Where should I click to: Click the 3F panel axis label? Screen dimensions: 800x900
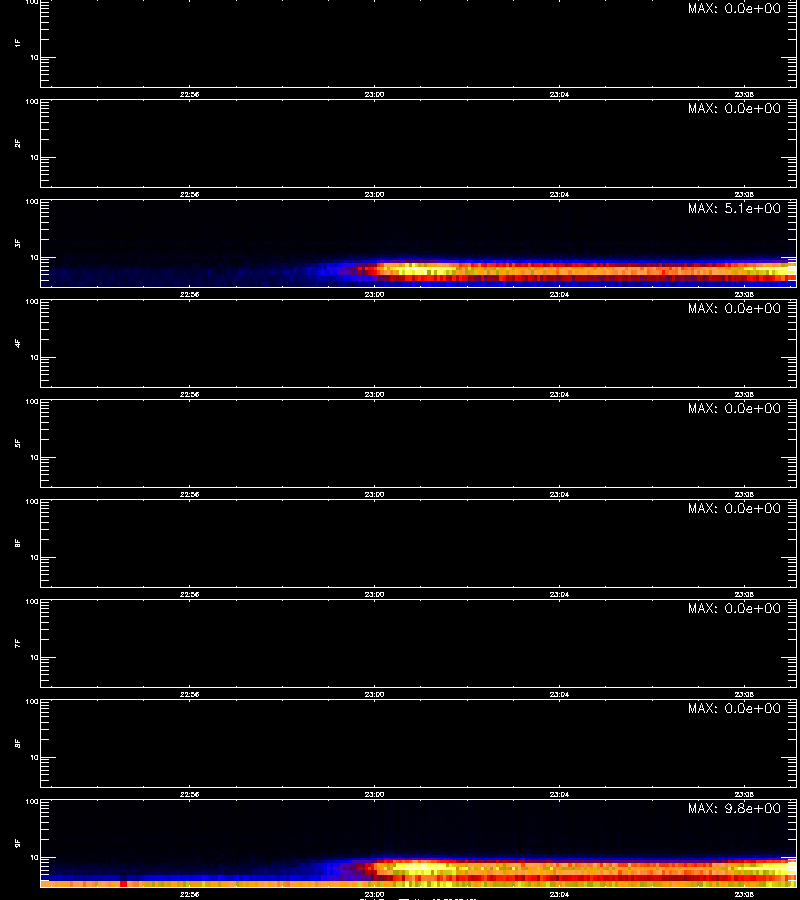18,243
